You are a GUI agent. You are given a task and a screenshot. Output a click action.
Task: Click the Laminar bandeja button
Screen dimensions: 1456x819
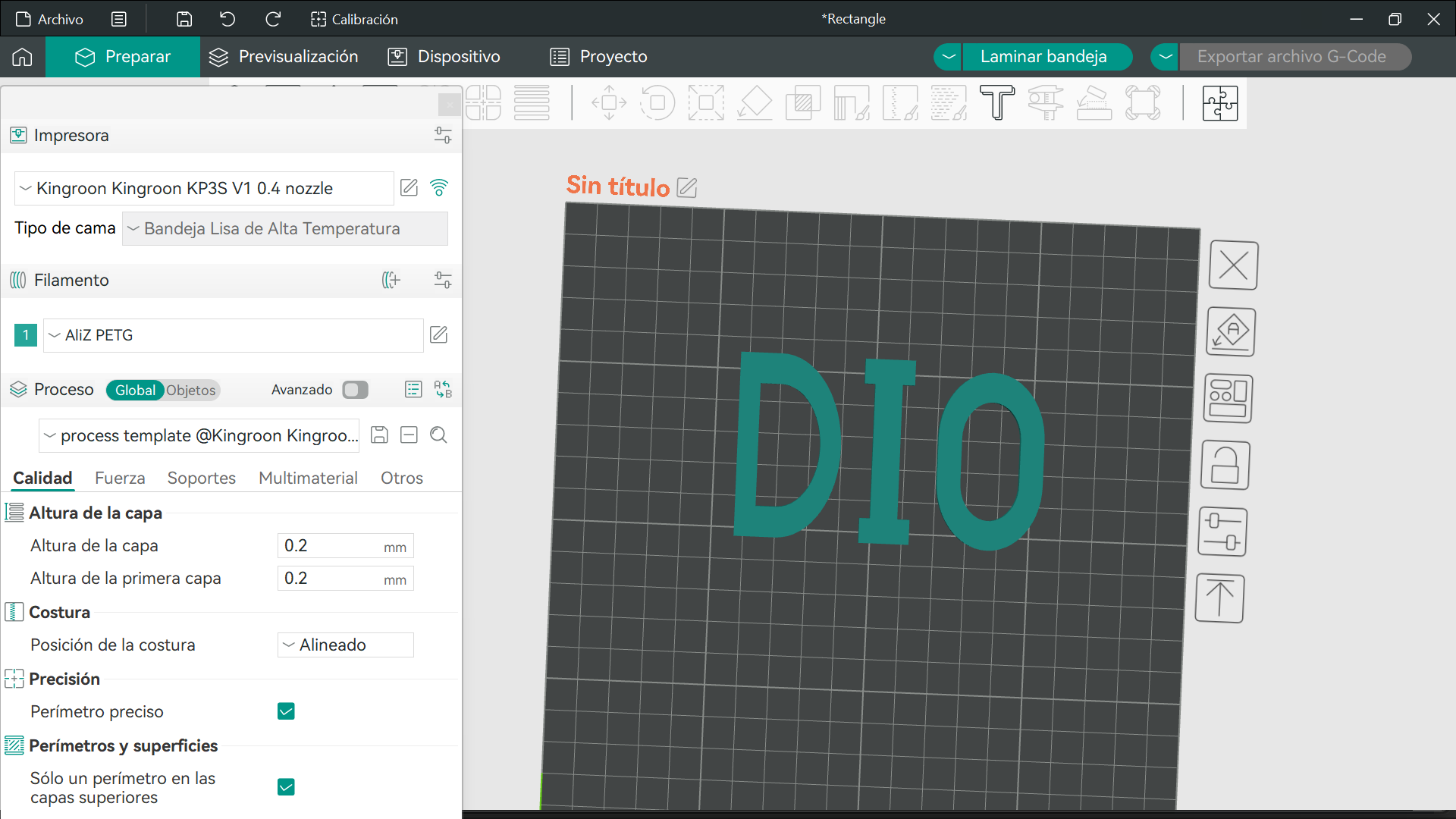coord(1043,57)
